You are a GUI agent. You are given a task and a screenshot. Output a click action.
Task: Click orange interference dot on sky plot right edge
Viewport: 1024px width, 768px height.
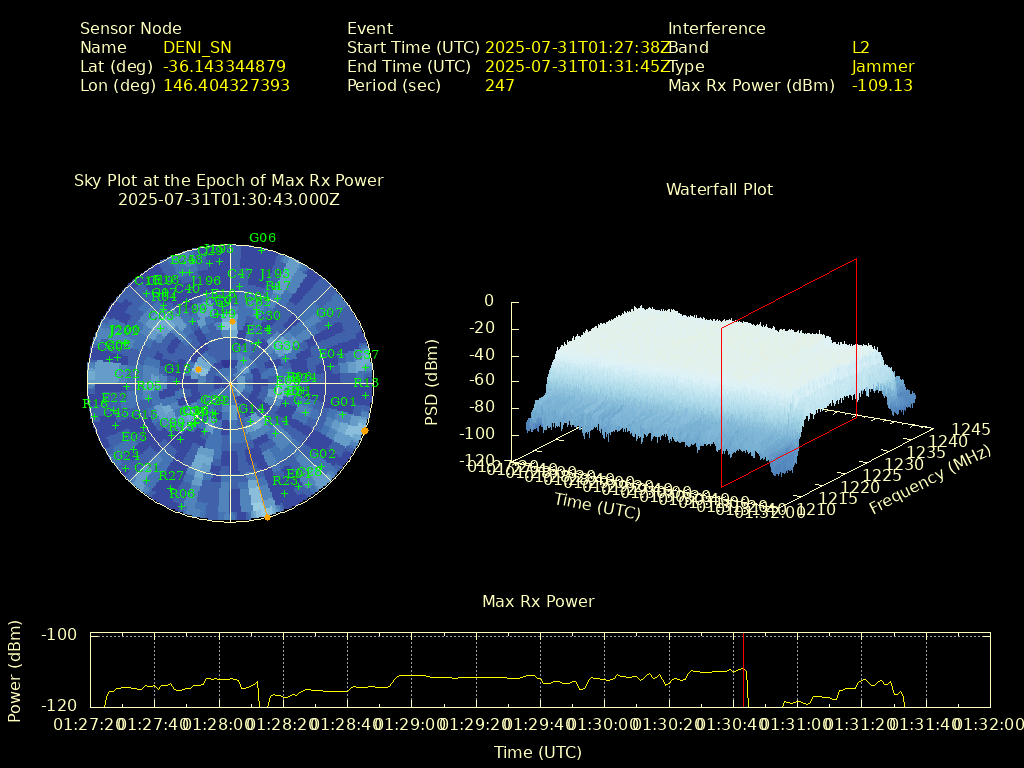click(x=365, y=431)
